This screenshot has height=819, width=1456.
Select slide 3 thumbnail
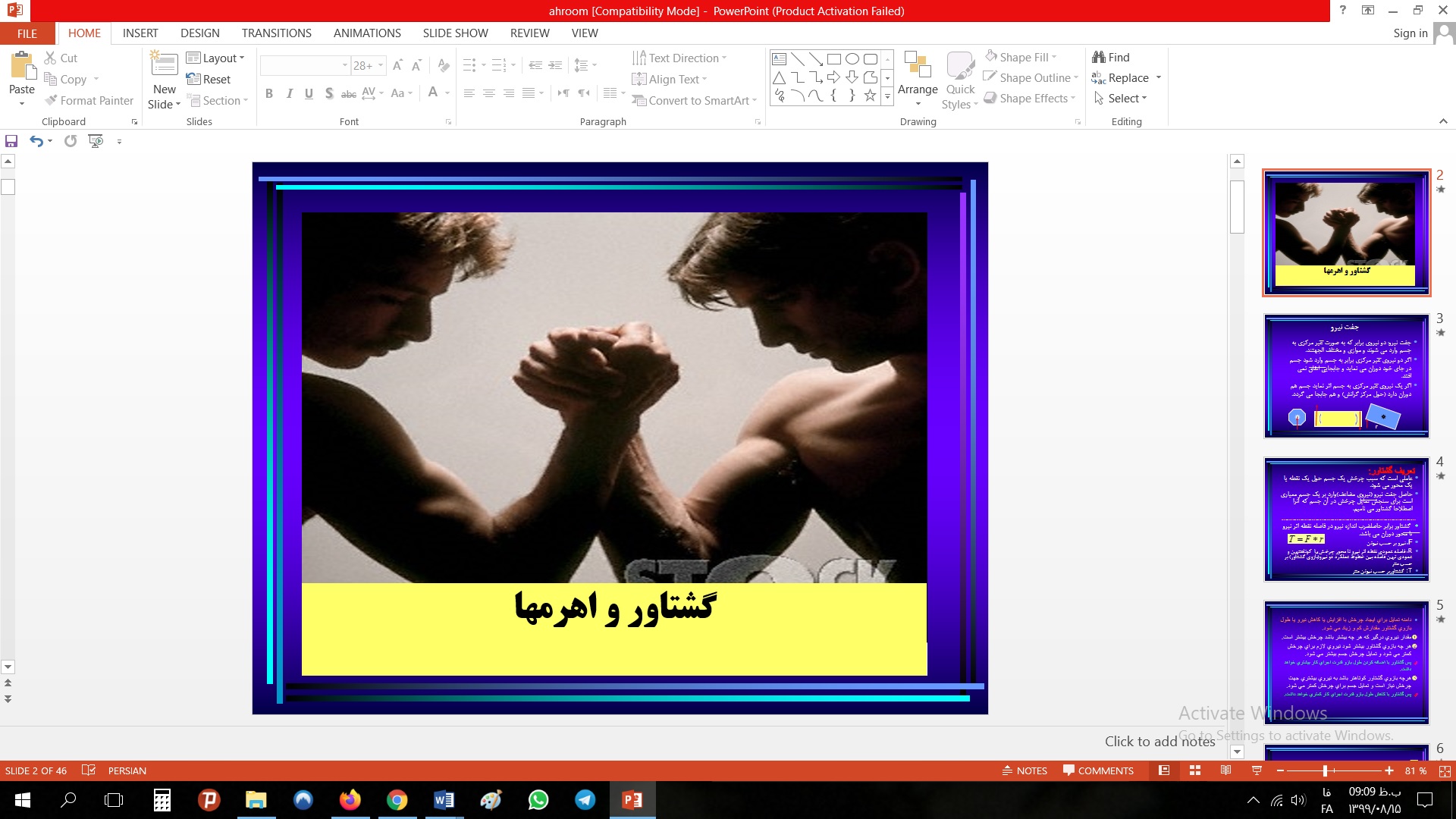1346,376
